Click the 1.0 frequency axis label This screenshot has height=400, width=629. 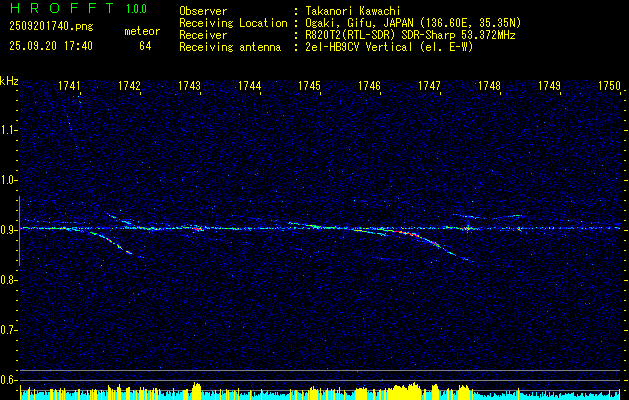(x=7, y=180)
